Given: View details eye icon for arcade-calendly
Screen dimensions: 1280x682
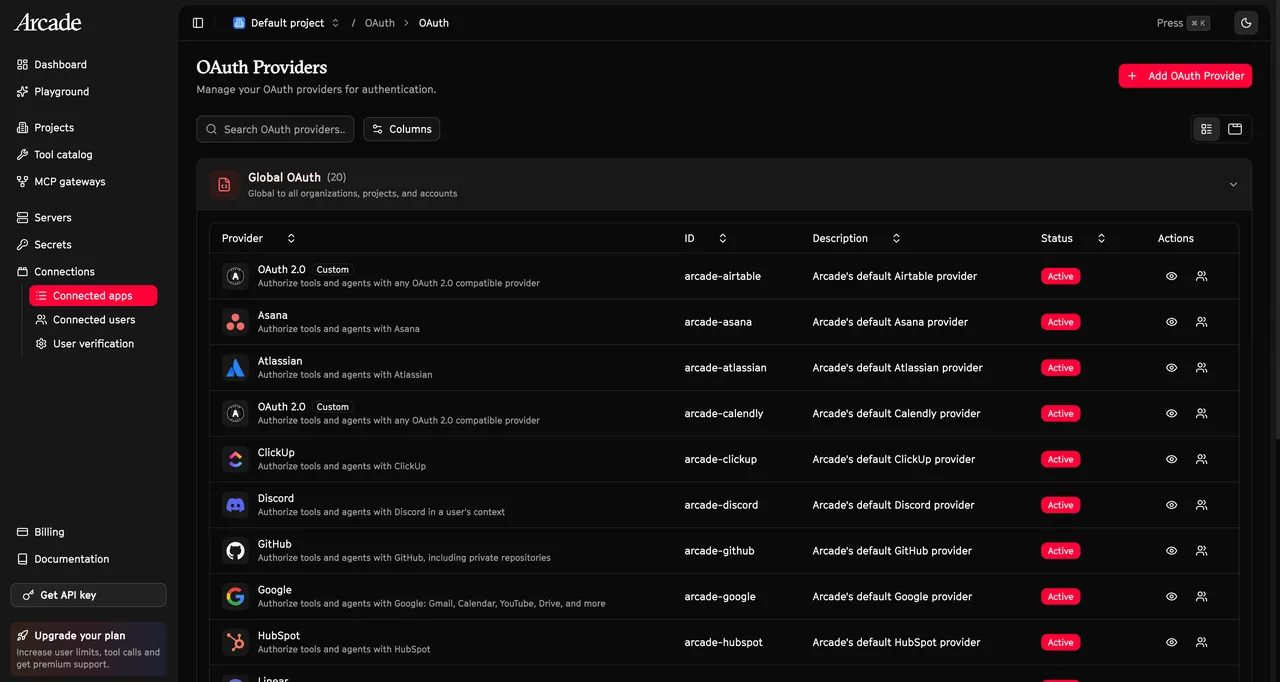Looking at the screenshot, I should click(1172, 414).
